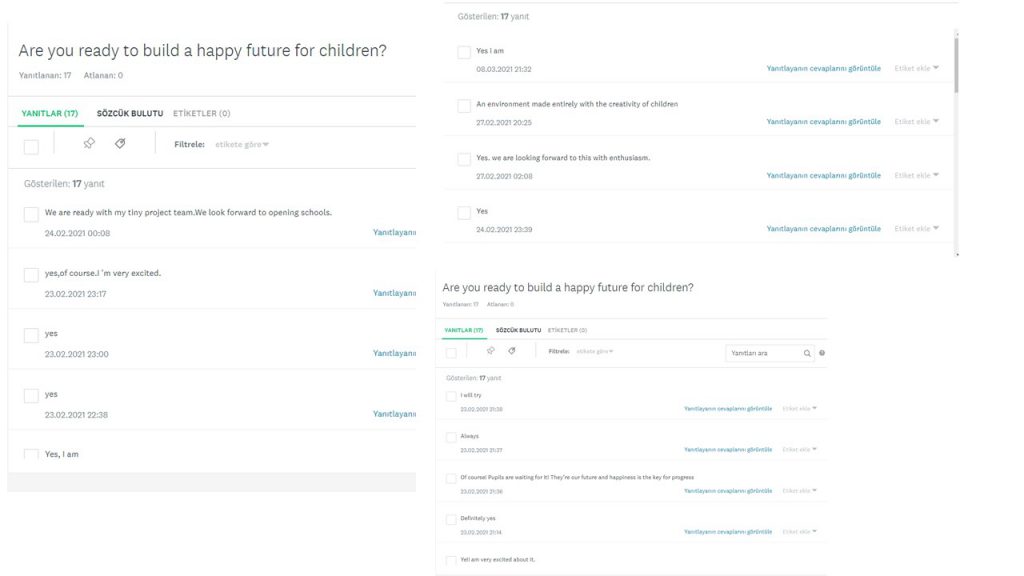This screenshot has width=1024, height=576.
Task: Click the pin icon beside the 'Yanıtları ara' search box
Action: pos(490,351)
